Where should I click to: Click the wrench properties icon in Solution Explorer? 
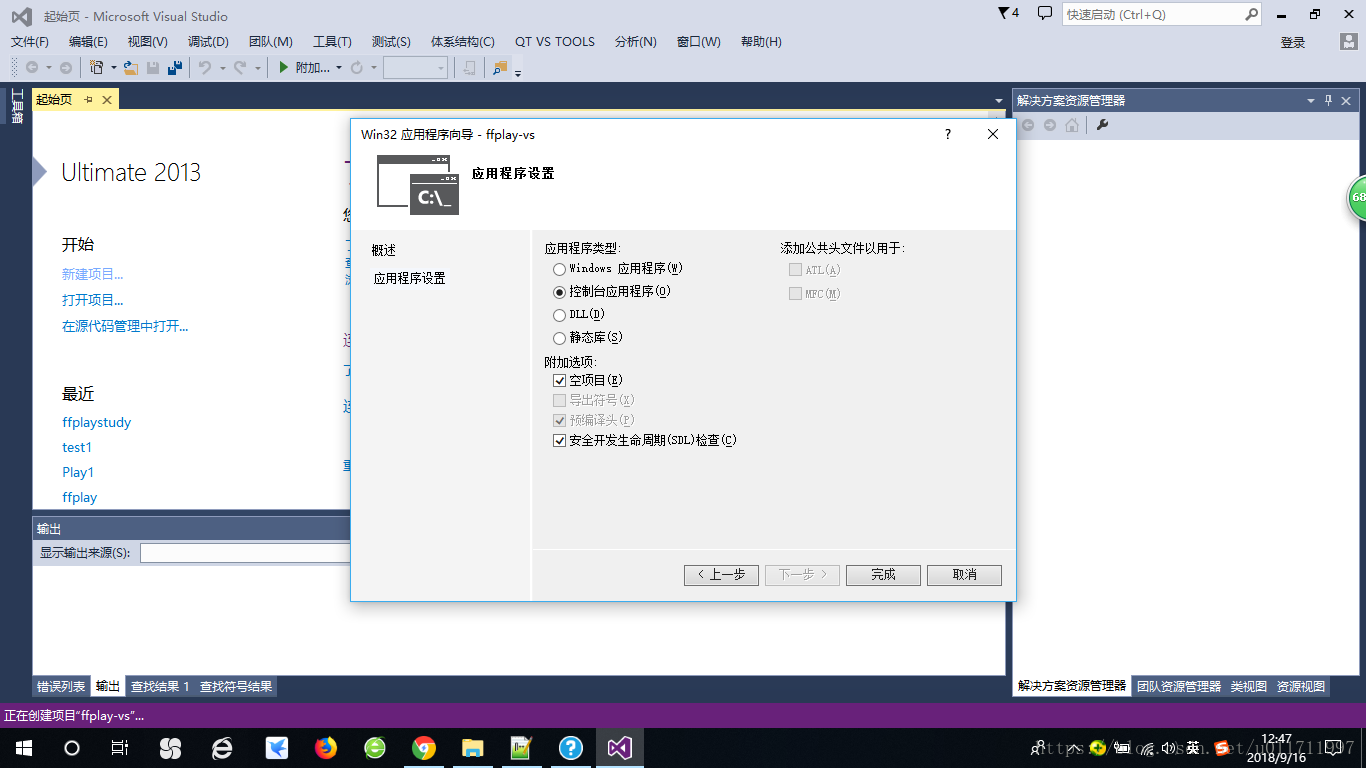1103,125
